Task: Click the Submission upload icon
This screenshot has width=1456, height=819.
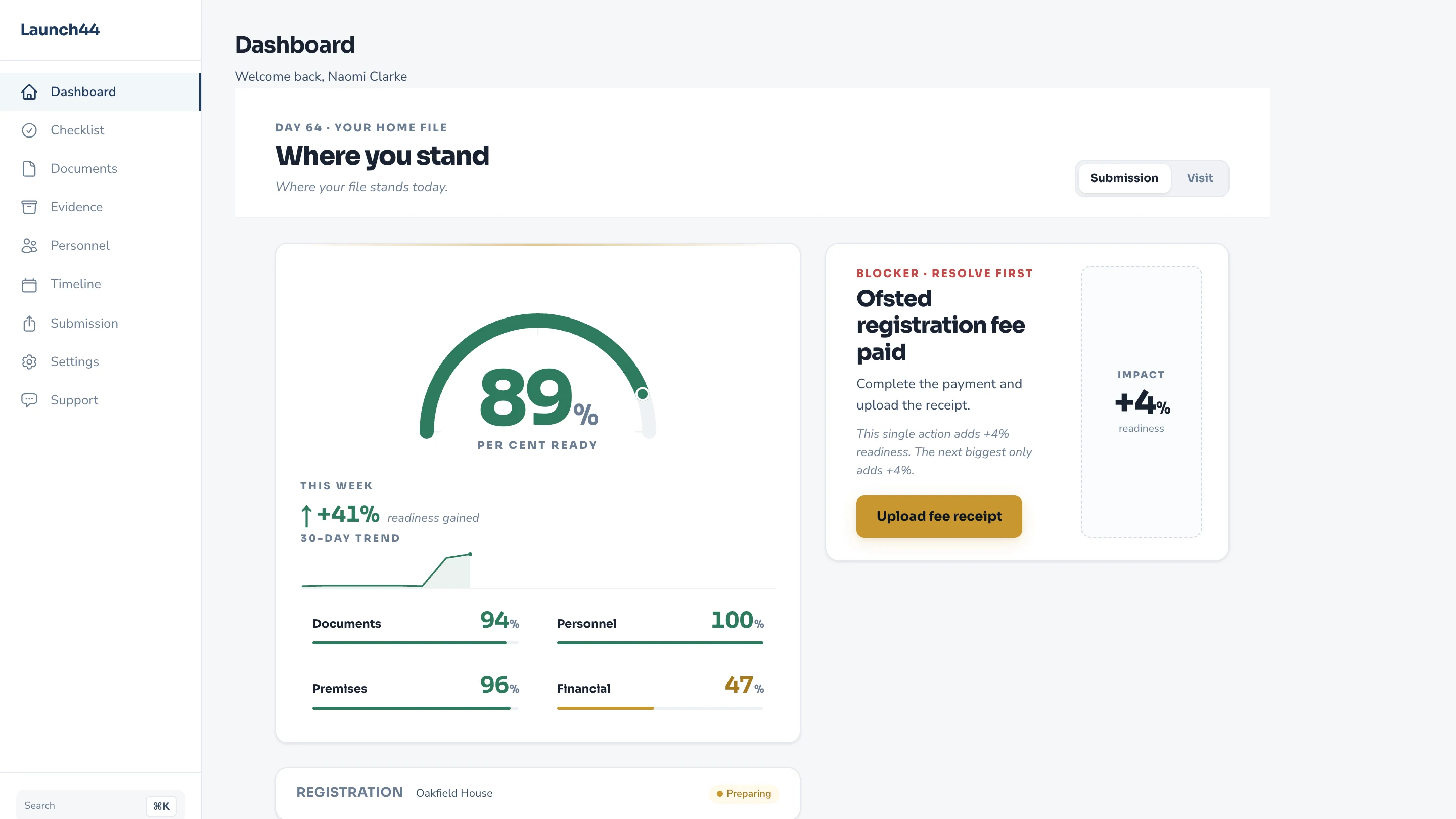Action: [29, 324]
